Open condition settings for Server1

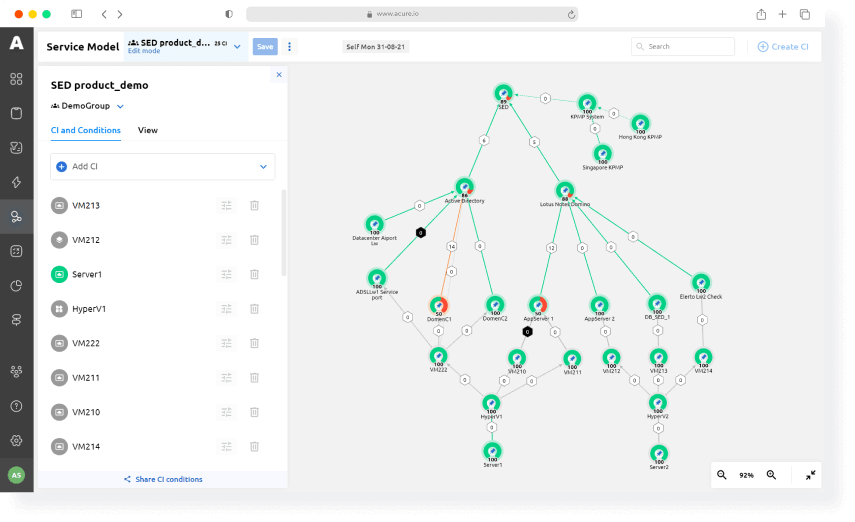point(226,274)
